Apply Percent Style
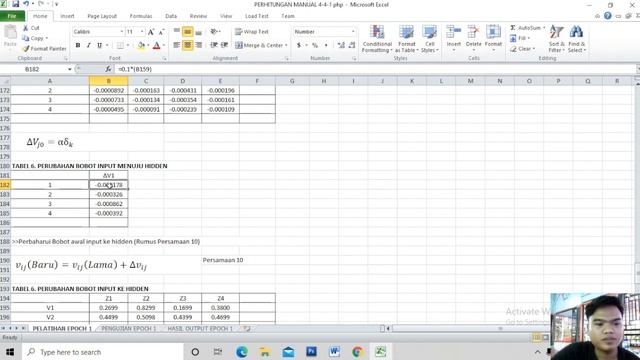The width and height of the screenshot is (640, 360). 315,45
